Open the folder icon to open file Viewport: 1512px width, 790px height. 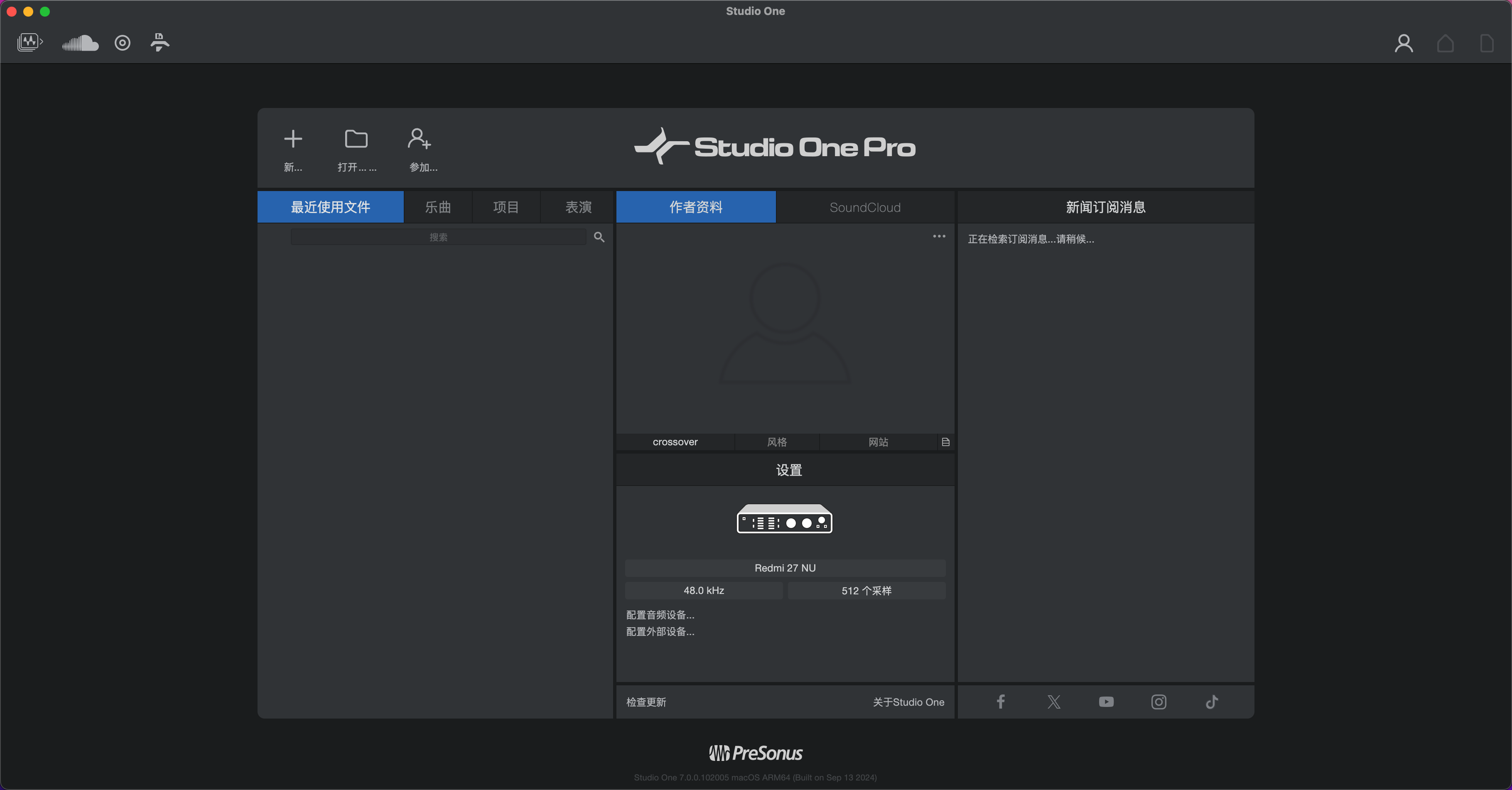(x=356, y=140)
